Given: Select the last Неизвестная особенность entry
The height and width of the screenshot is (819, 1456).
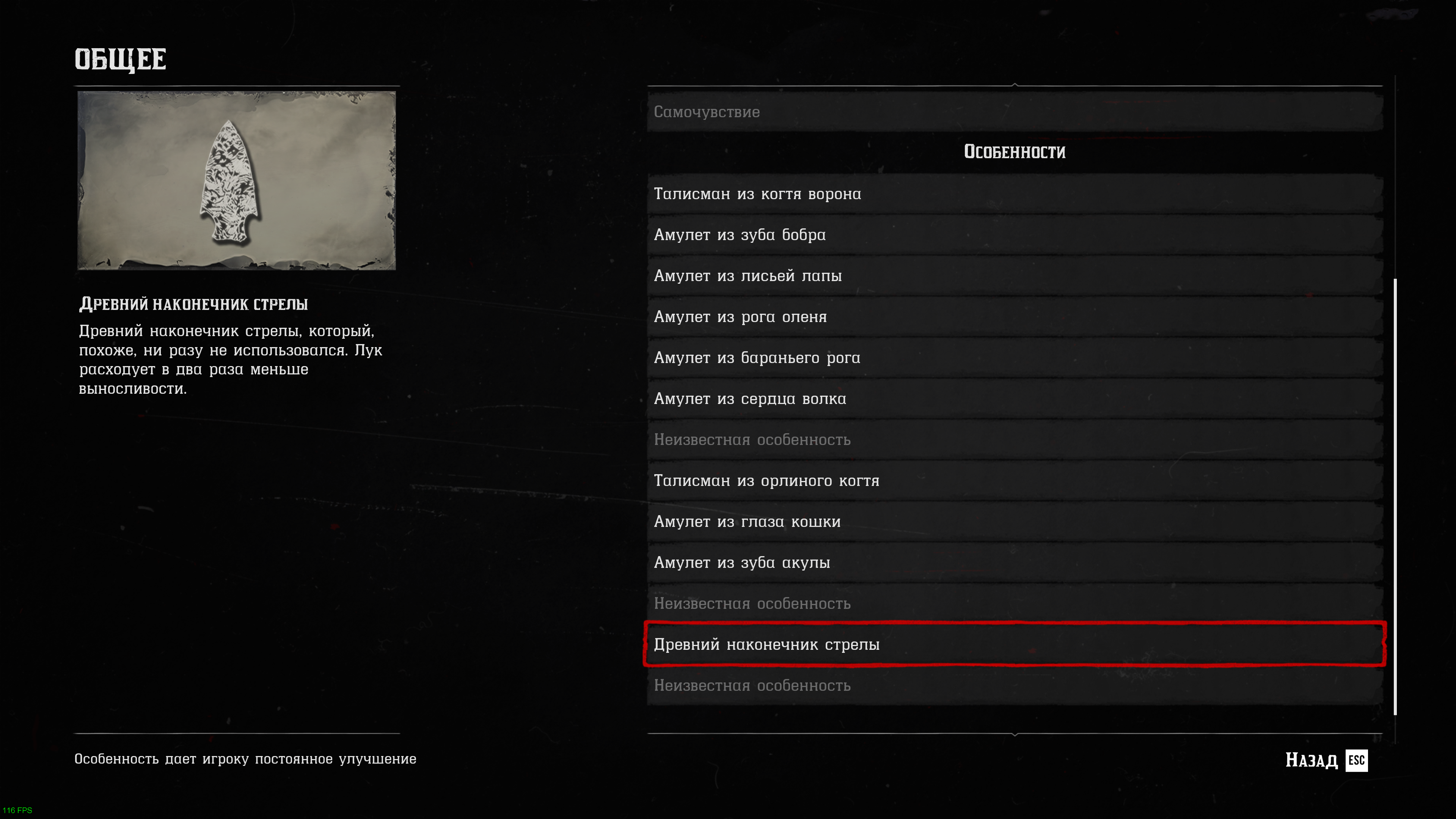Looking at the screenshot, I should coord(1015,685).
